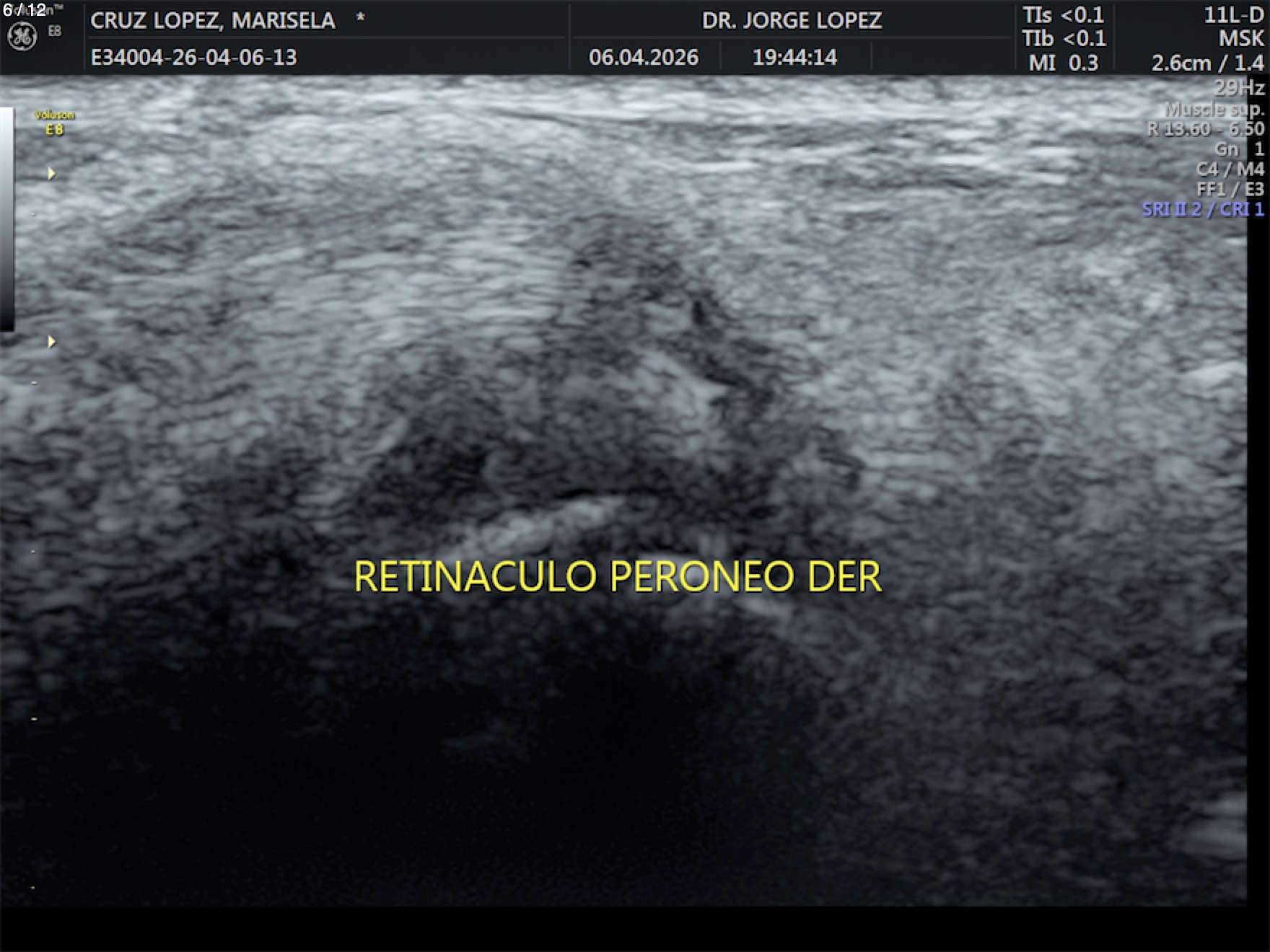The width and height of the screenshot is (1270, 952).
Task: Click the exam date 06.04.2026
Action: click(643, 57)
